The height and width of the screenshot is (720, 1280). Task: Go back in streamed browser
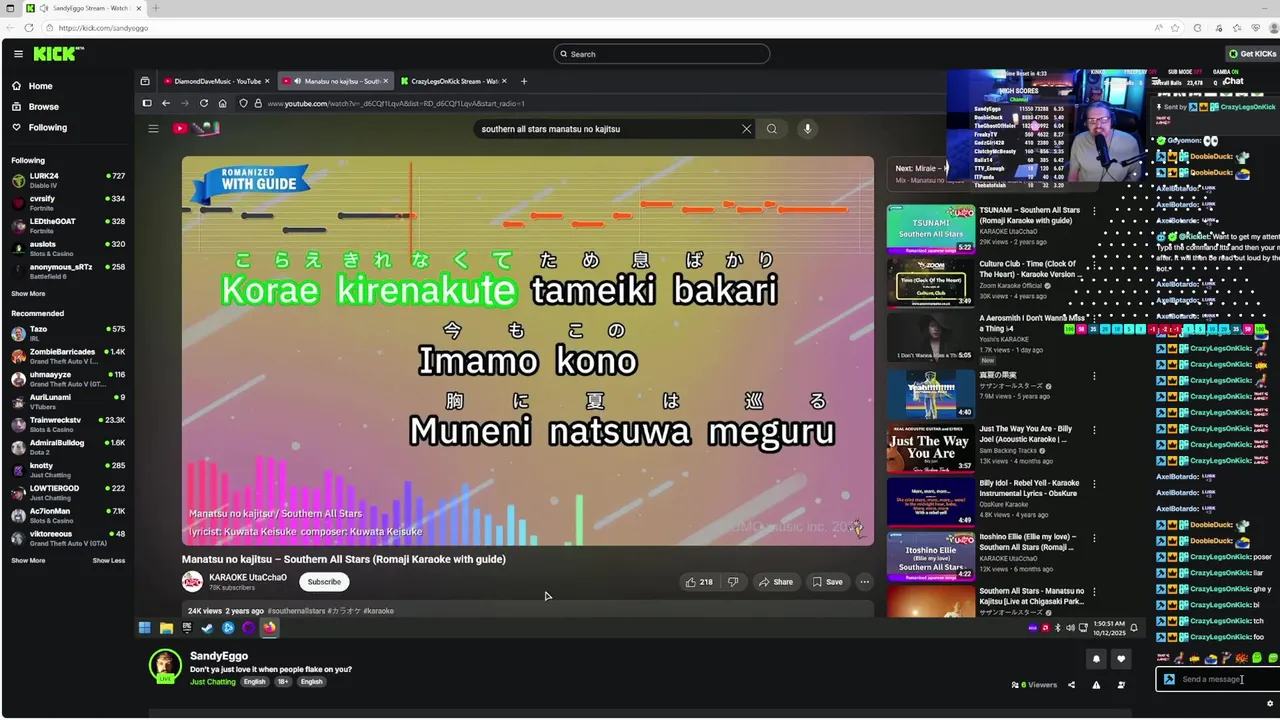(166, 103)
